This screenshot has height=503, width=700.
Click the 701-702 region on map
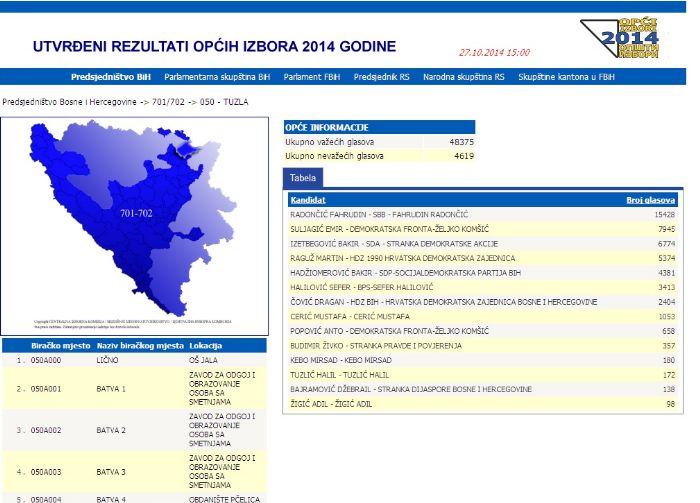pyautogui.click(x=136, y=213)
